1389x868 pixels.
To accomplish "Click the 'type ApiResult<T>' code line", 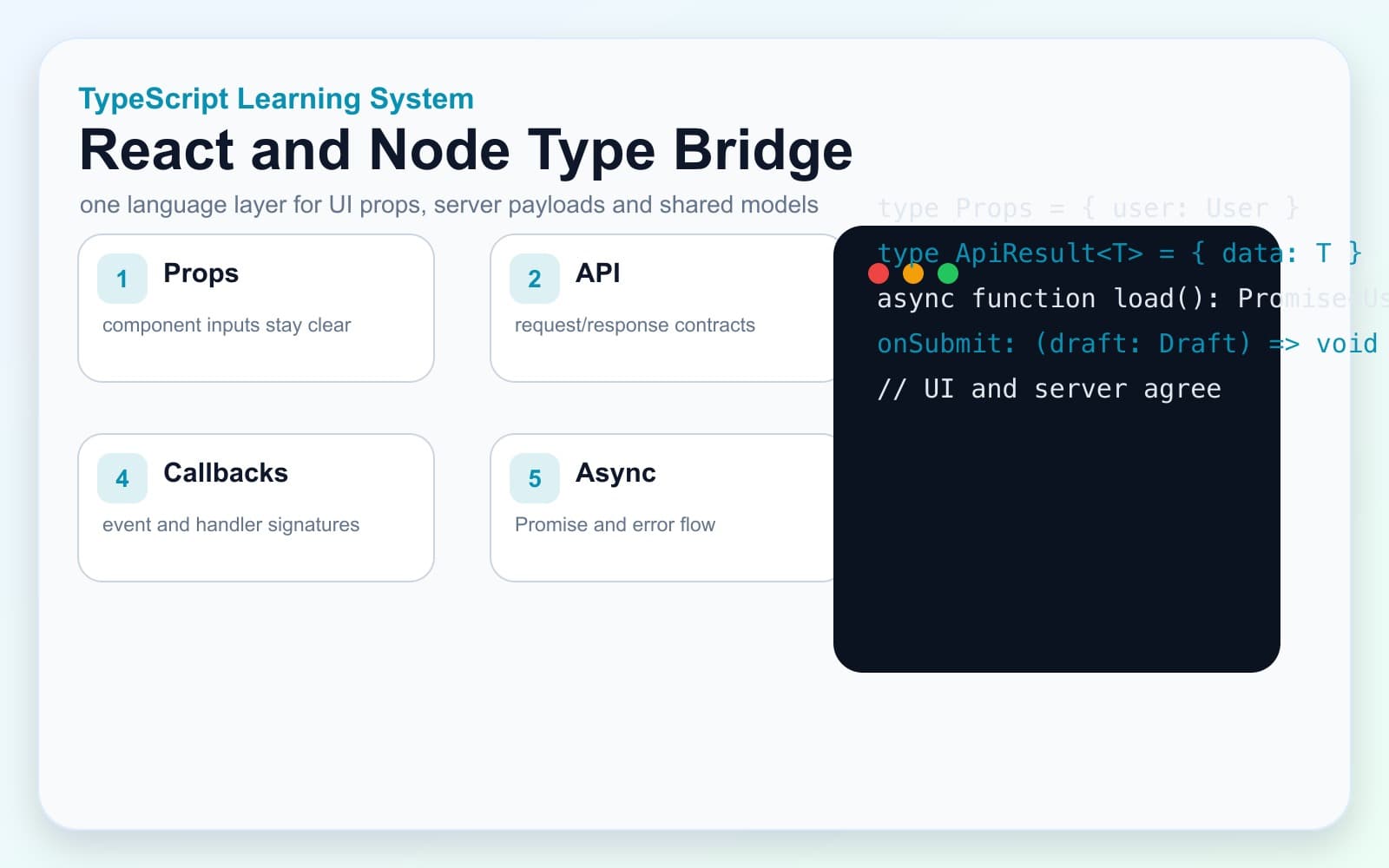I will 1119,253.
